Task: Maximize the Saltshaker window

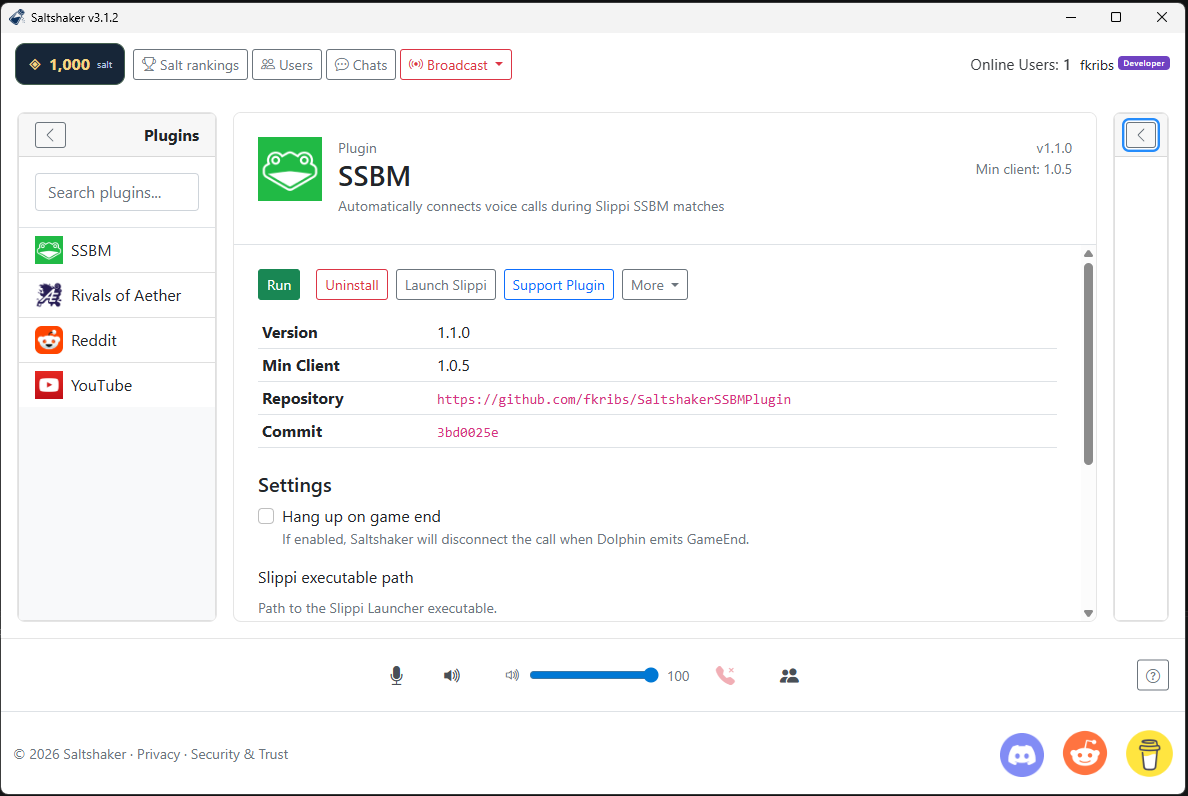Action: pyautogui.click(x=1115, y=17)
